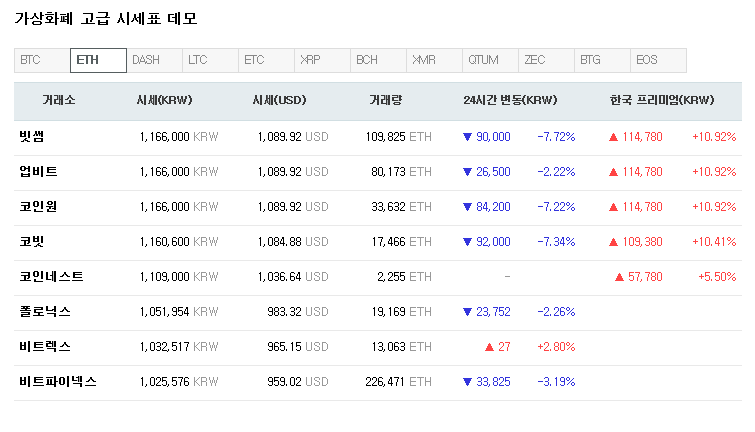Click the 시세(KRW) column header
The width and height of the screenshot is (755, 432).
tap(165, 101)
